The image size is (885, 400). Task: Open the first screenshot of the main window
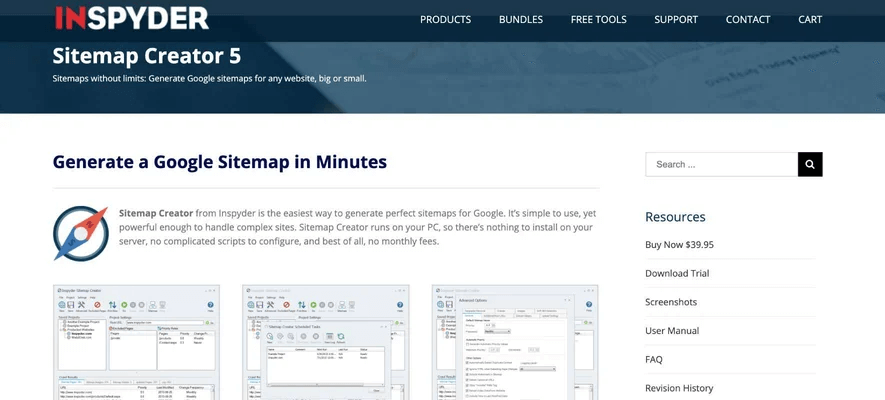coord(136,342)
